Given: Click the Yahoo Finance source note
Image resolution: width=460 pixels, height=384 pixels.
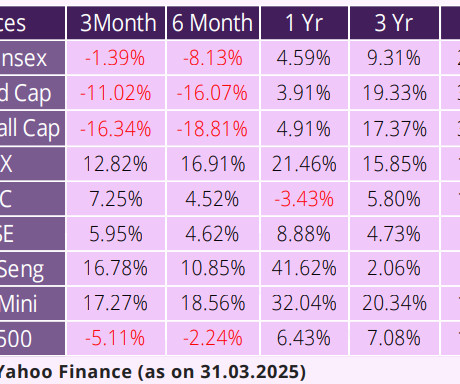Looking at the screenshot, I should coord(152,372).
